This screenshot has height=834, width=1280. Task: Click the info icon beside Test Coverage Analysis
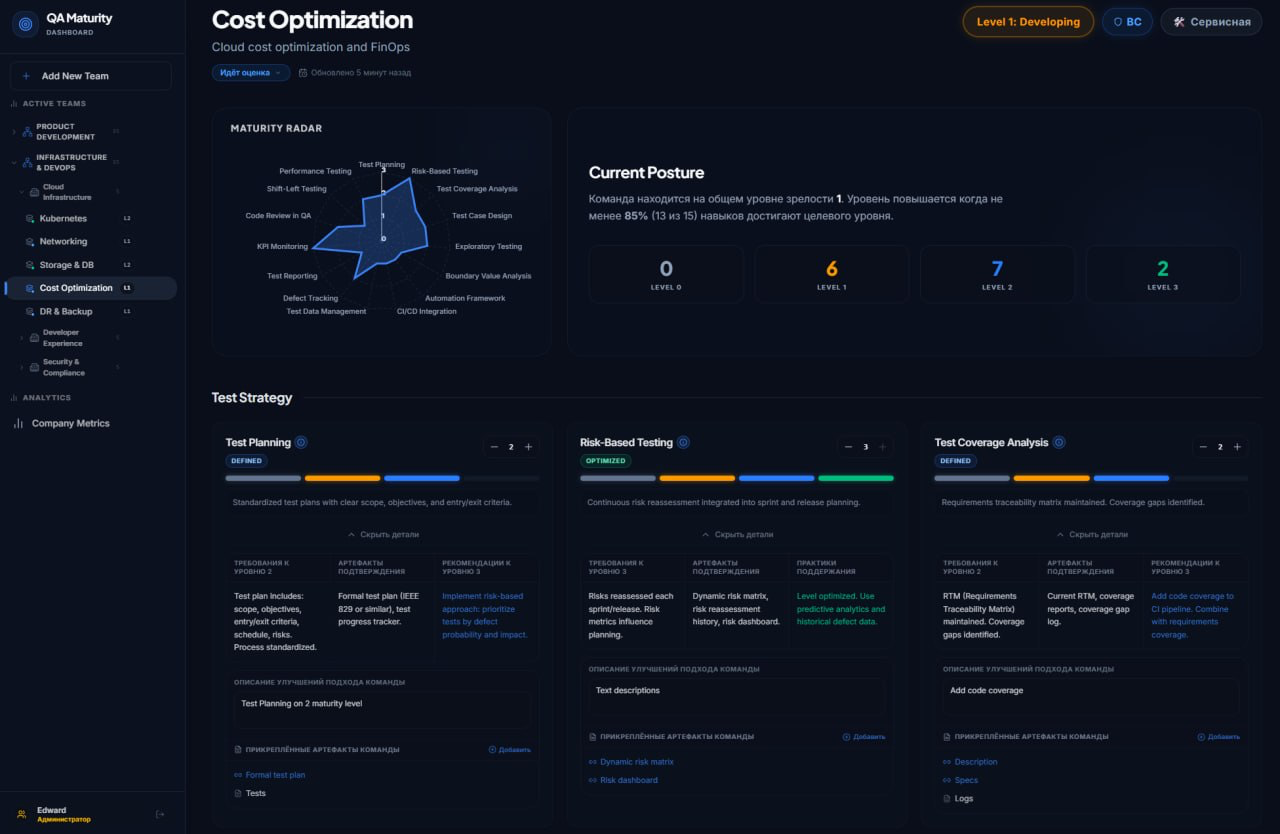[x=1059, y=442]
